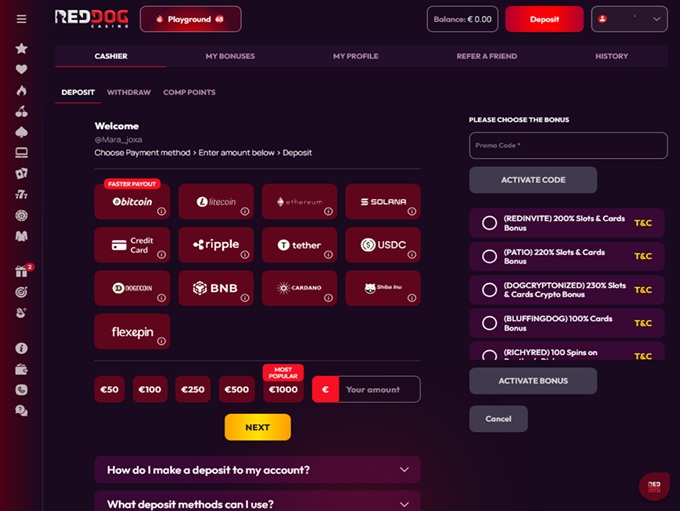
Task: Open the gift box promotions icon
Action: coord(21,271)
